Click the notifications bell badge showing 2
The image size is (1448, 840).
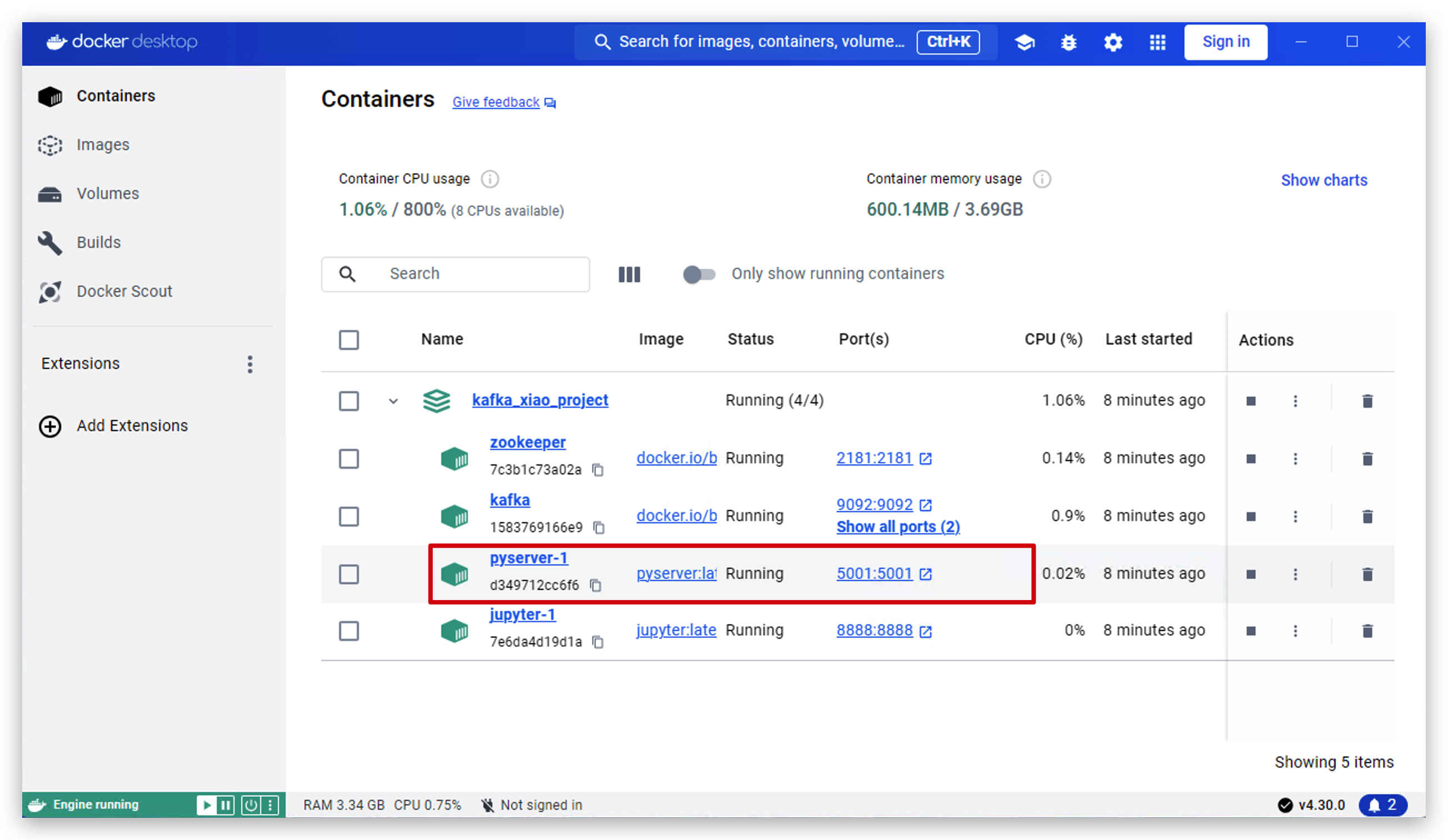coord(1382,805)
